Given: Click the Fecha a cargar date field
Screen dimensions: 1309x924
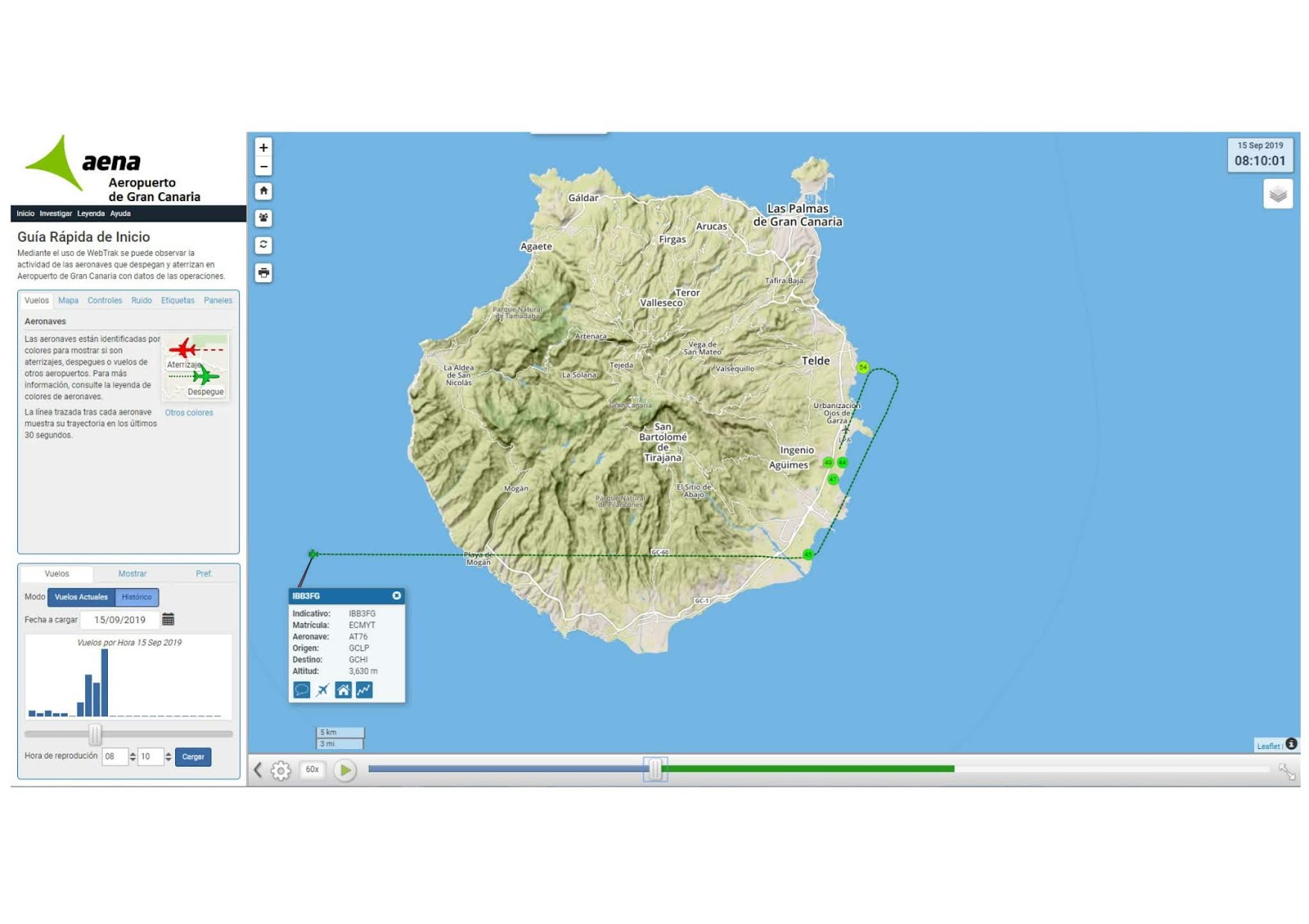Looking at the screenshot, I should pyautogui.click(x=119, y=619).
